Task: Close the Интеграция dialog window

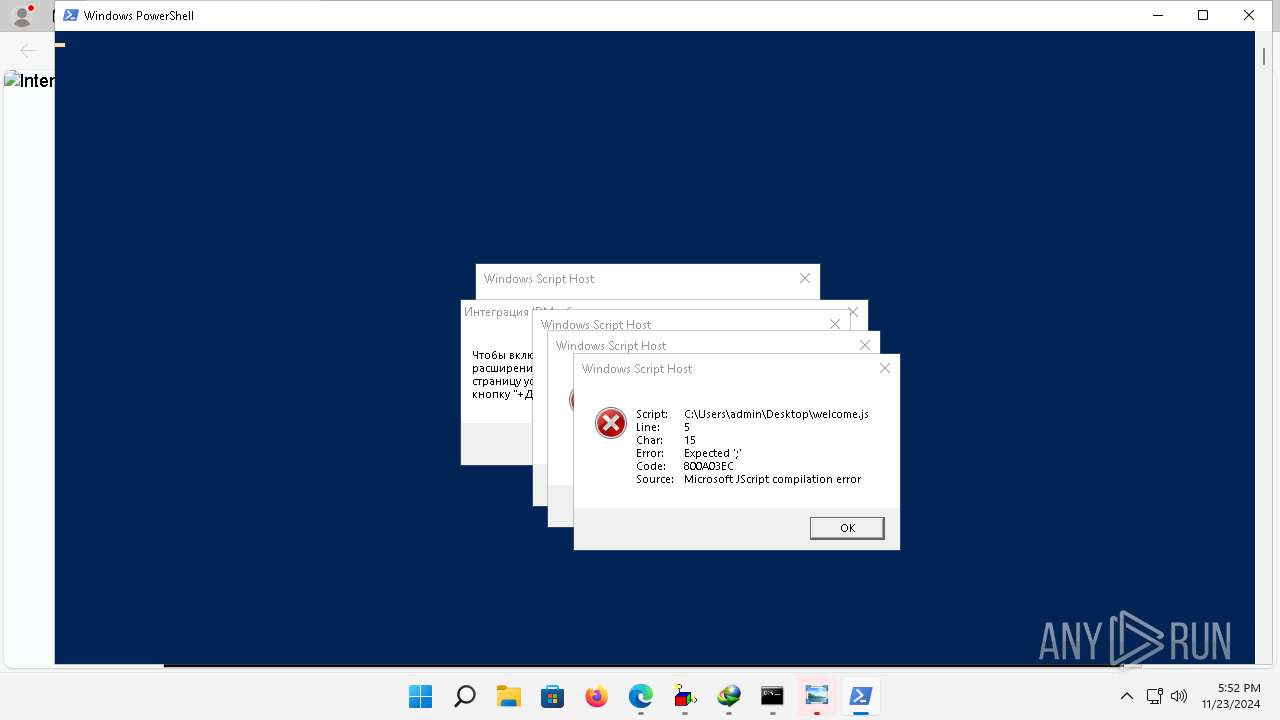Action: tap(853, 312)
